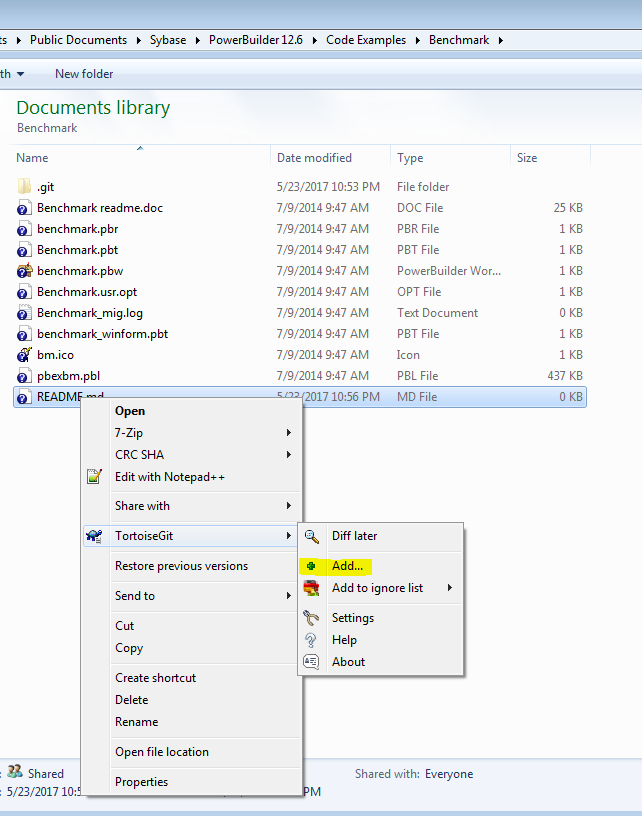Click the Benchmark.pbt file icon

tap(24, 250)
